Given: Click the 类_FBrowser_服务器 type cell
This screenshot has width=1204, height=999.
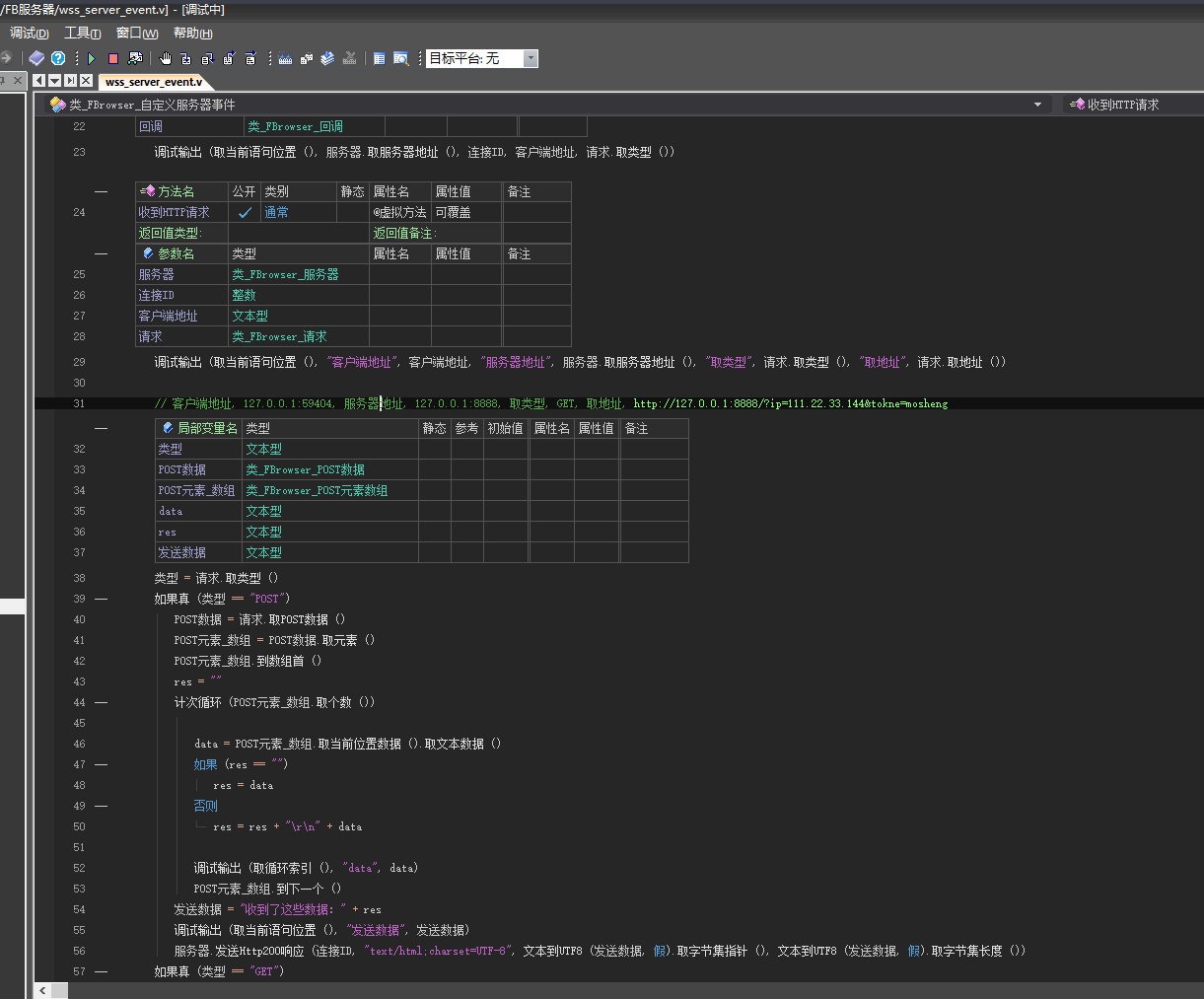Looking at the screenshot, I should [299, 274].
